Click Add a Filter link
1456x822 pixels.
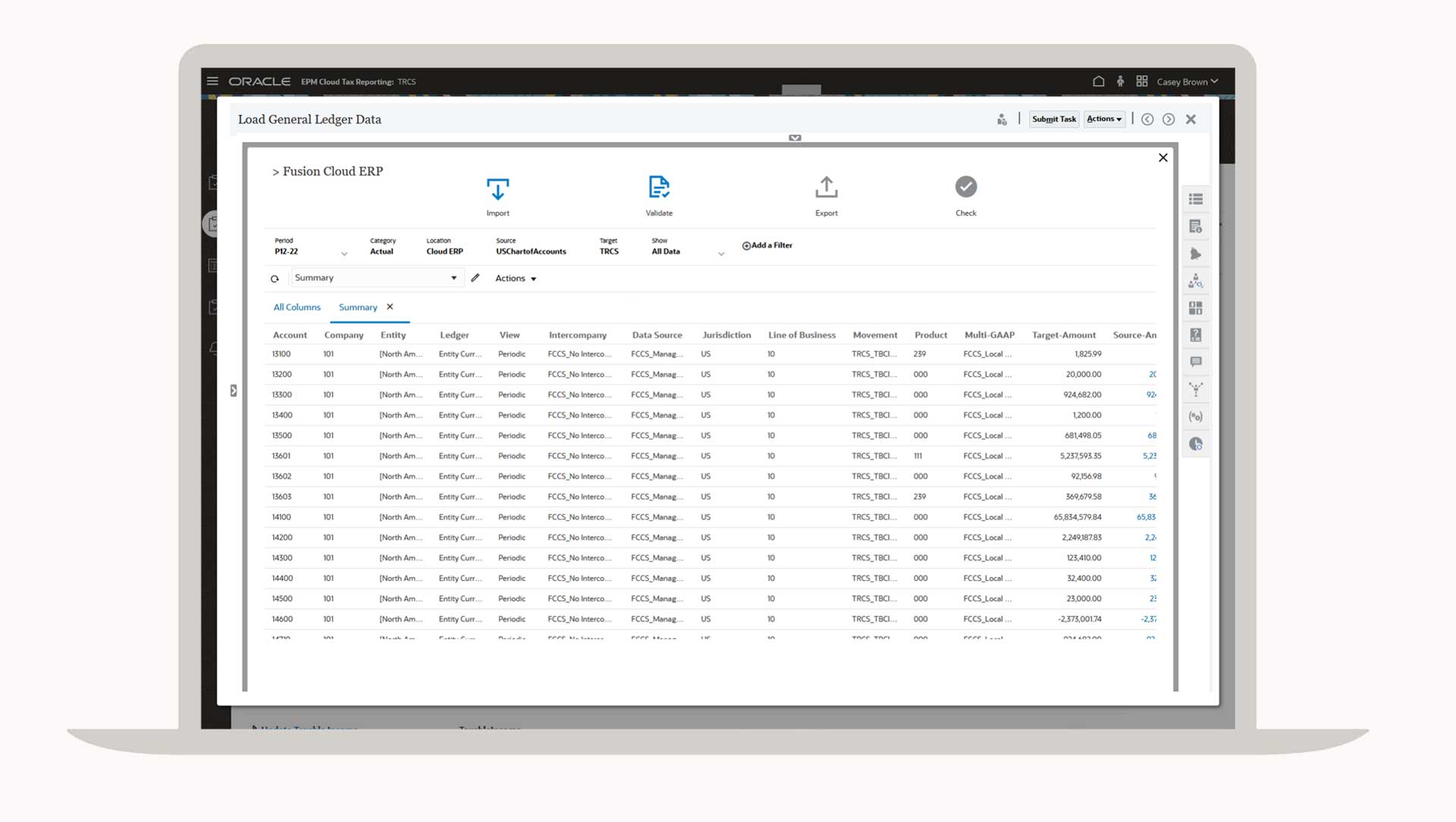[767, 246]
